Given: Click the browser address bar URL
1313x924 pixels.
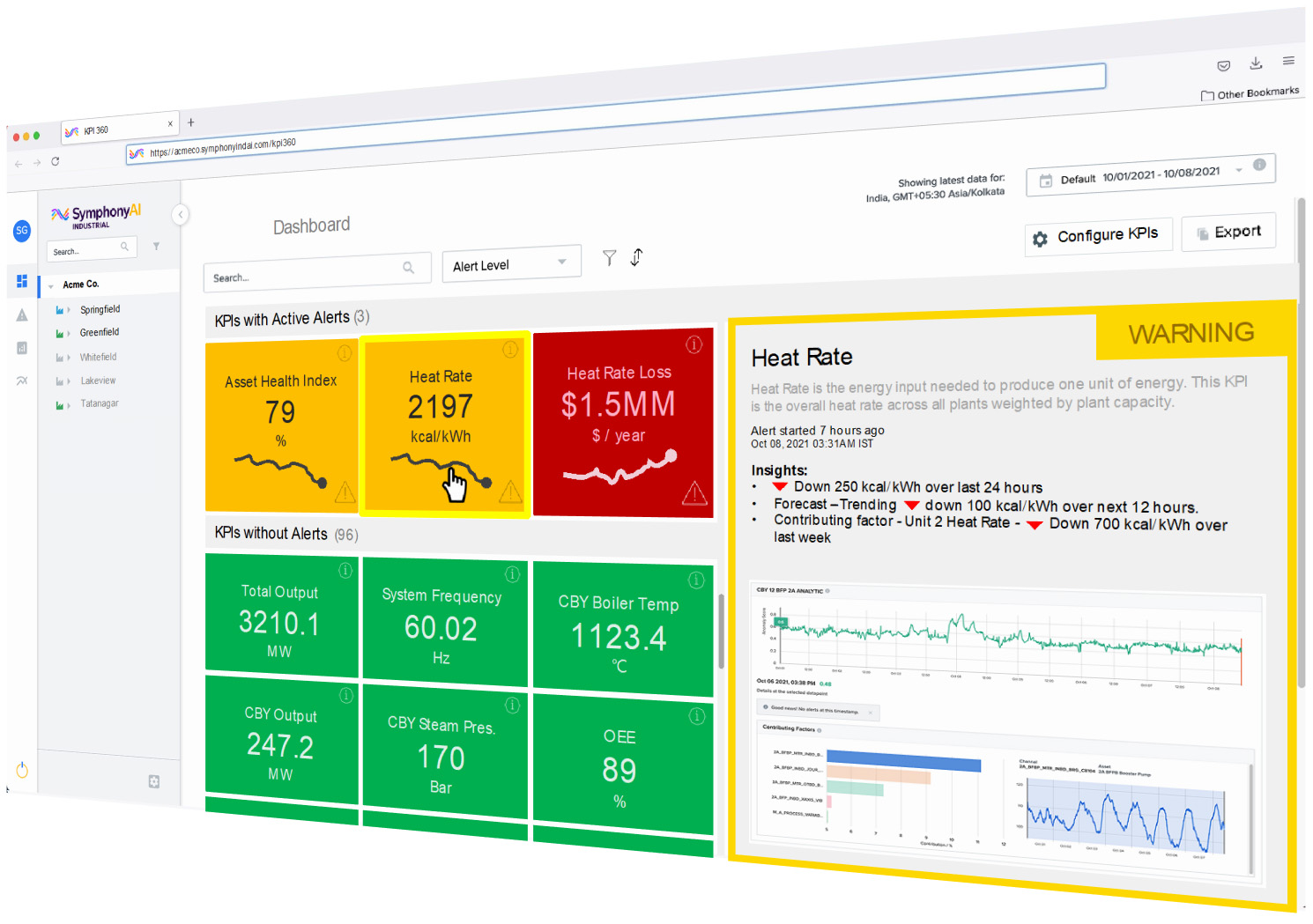Looking at the screenshot, I should (617, 116).
